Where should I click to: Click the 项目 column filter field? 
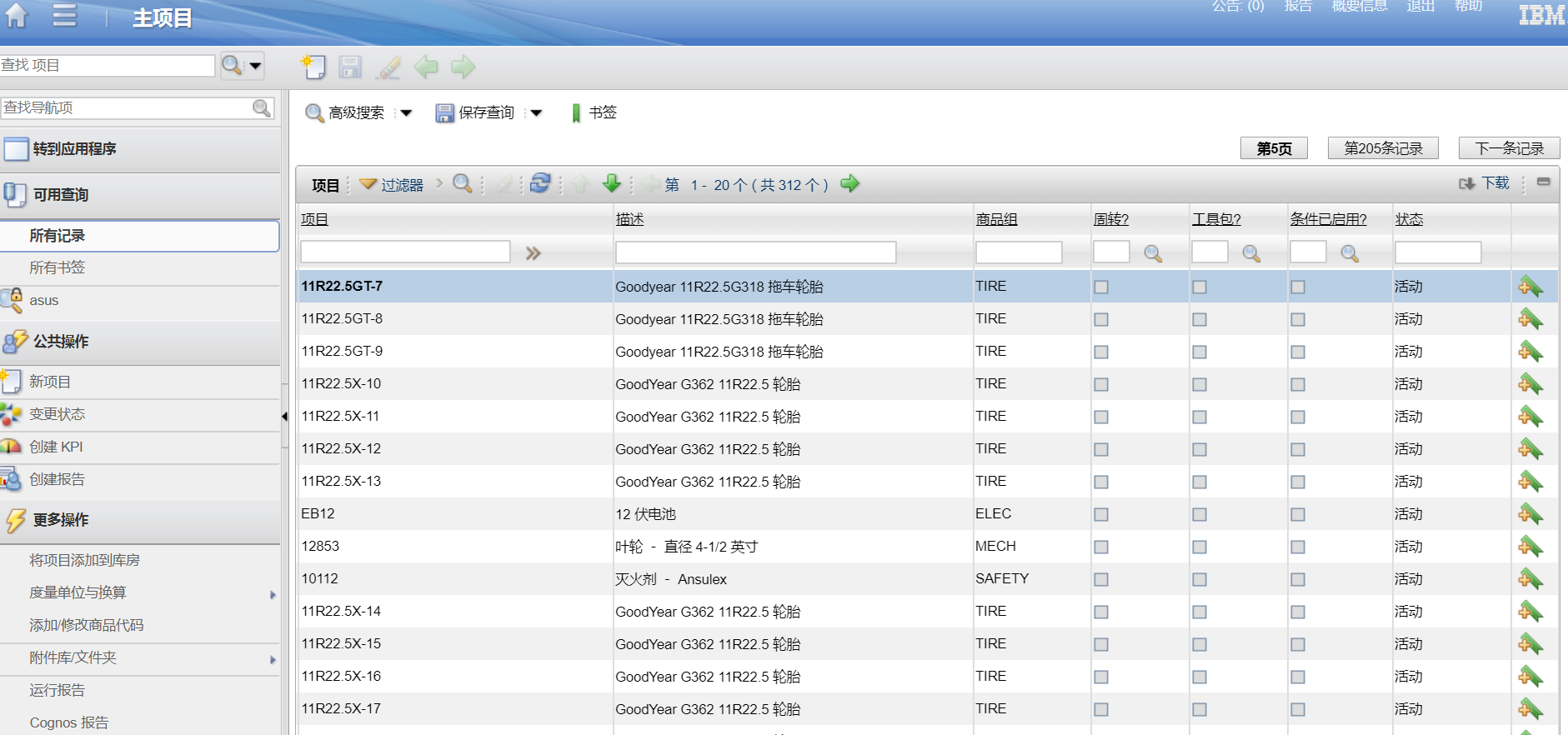pyautogui.click(x=405, y=252)
